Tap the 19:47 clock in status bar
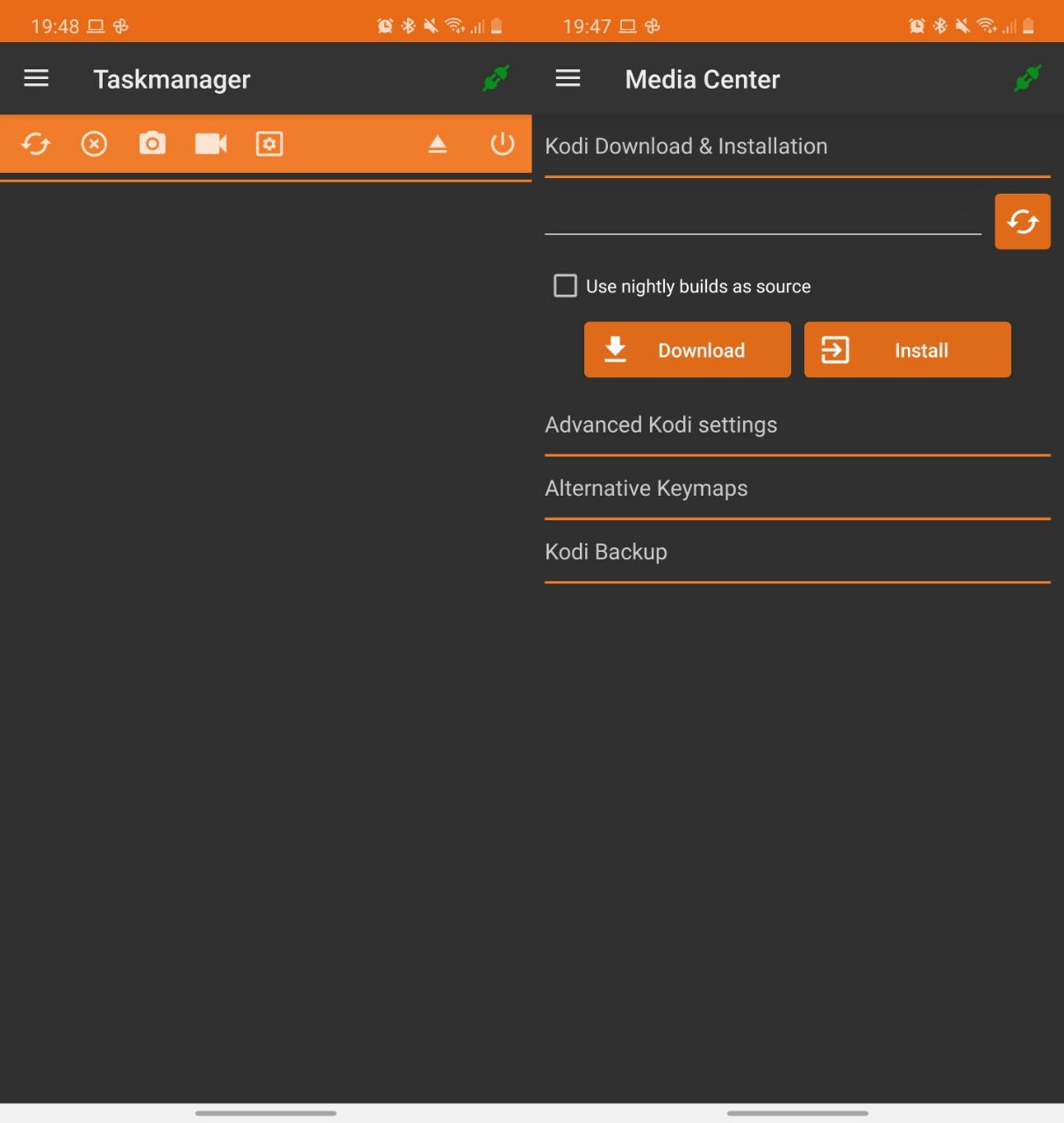1064x1123 pixels. point(587,26)
